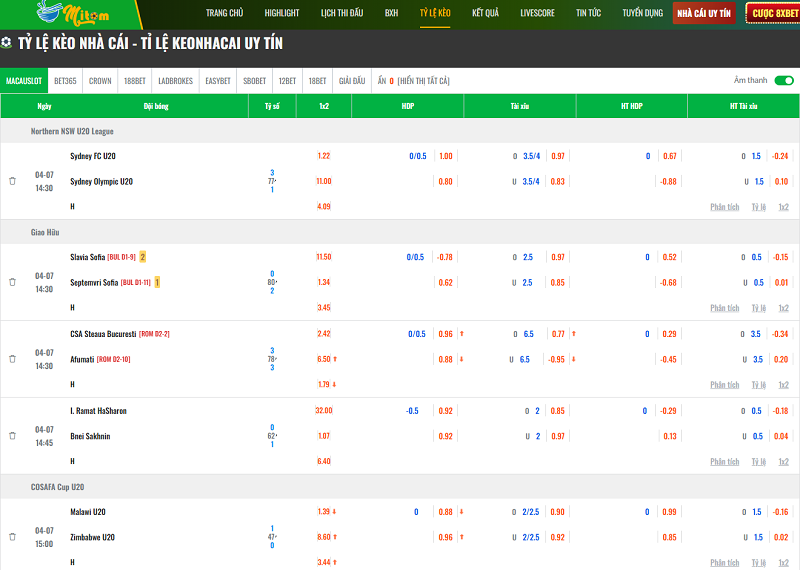Select 18BET bookmaker tab
Image resolution: width=800 pixels, height=570 pixels.
pyautogui.click(x=317, y=81)
